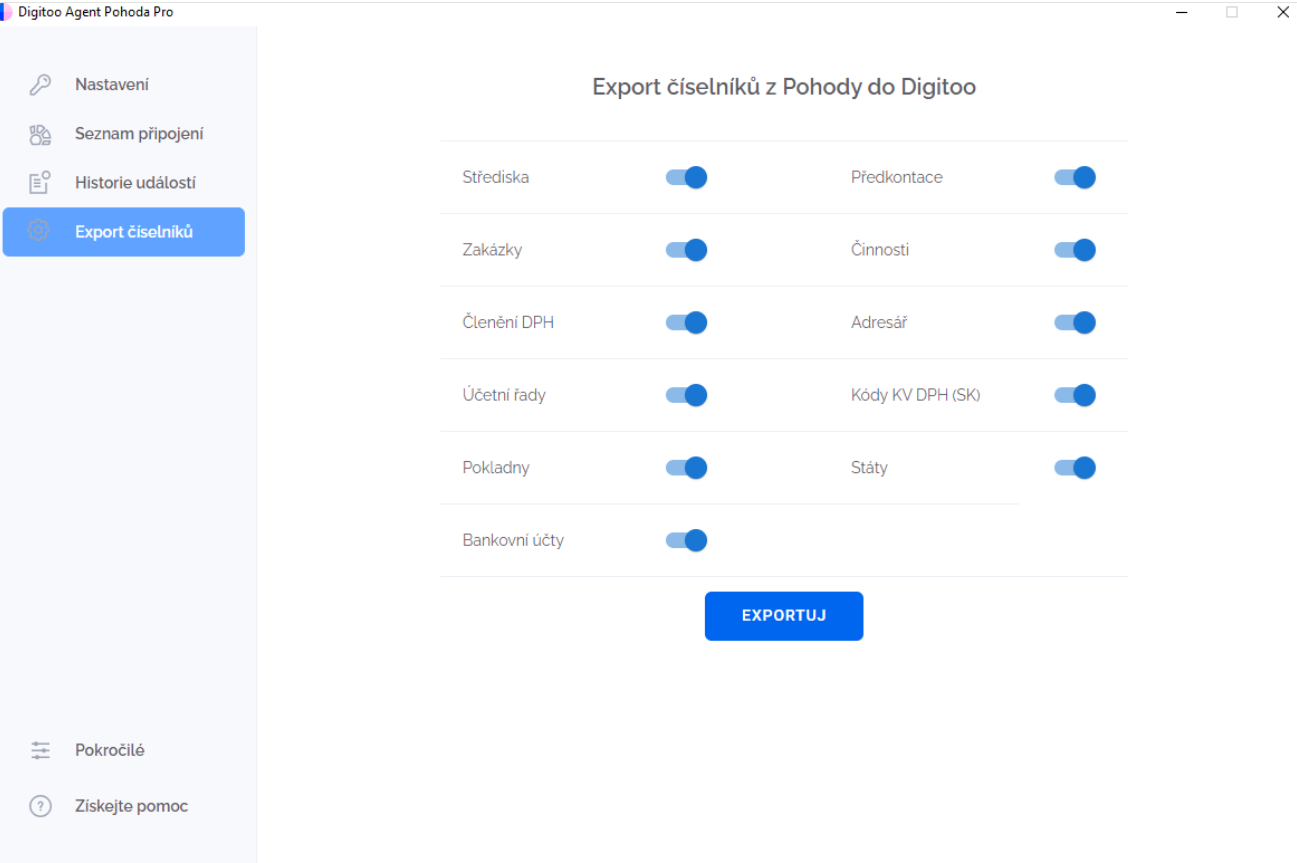Click the question mark help icon
The height and width of the screenshot is (863, 1297).
coord(40,806)
